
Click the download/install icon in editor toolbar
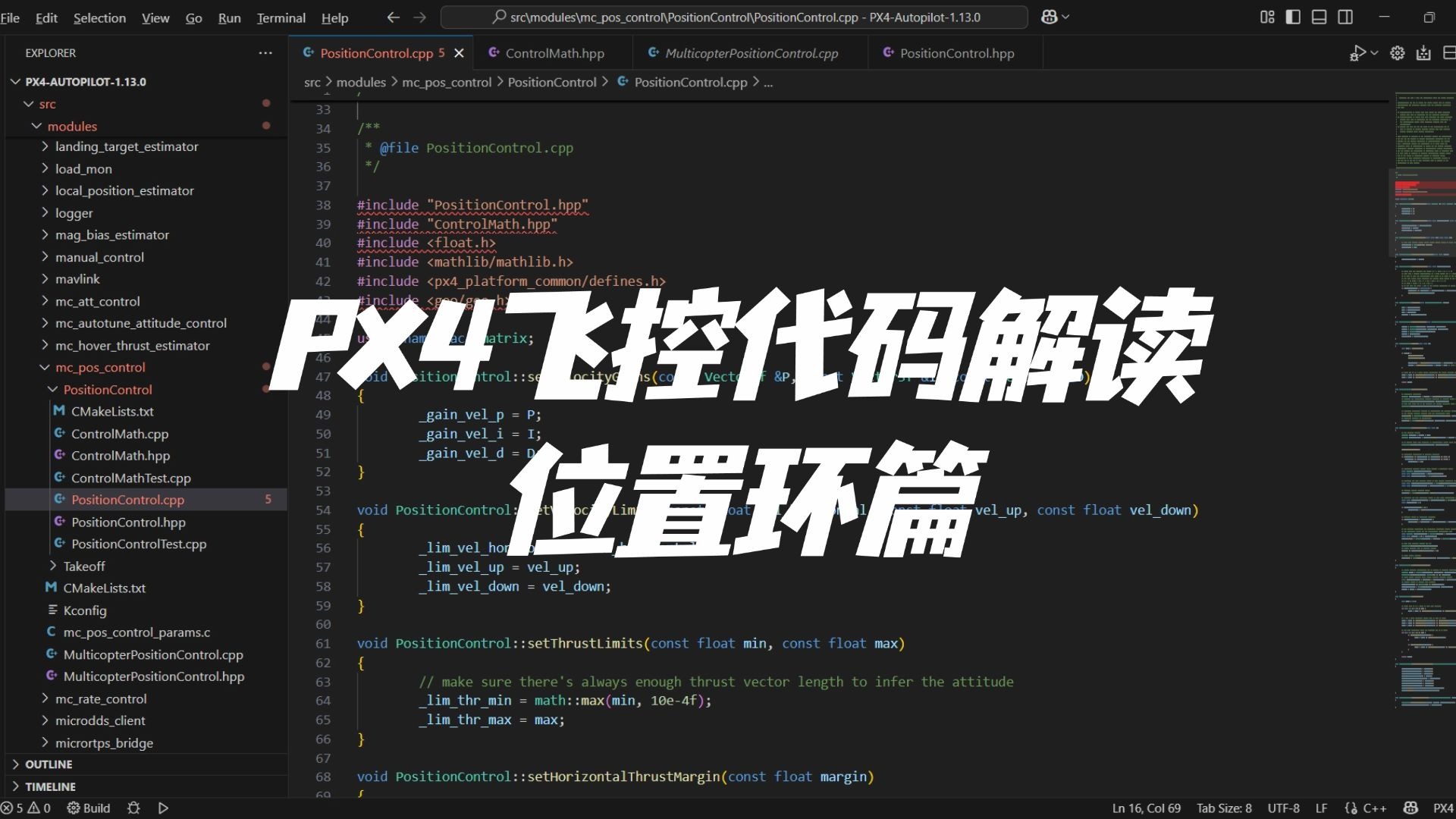pyautogui.click(x=1423, y=53)
